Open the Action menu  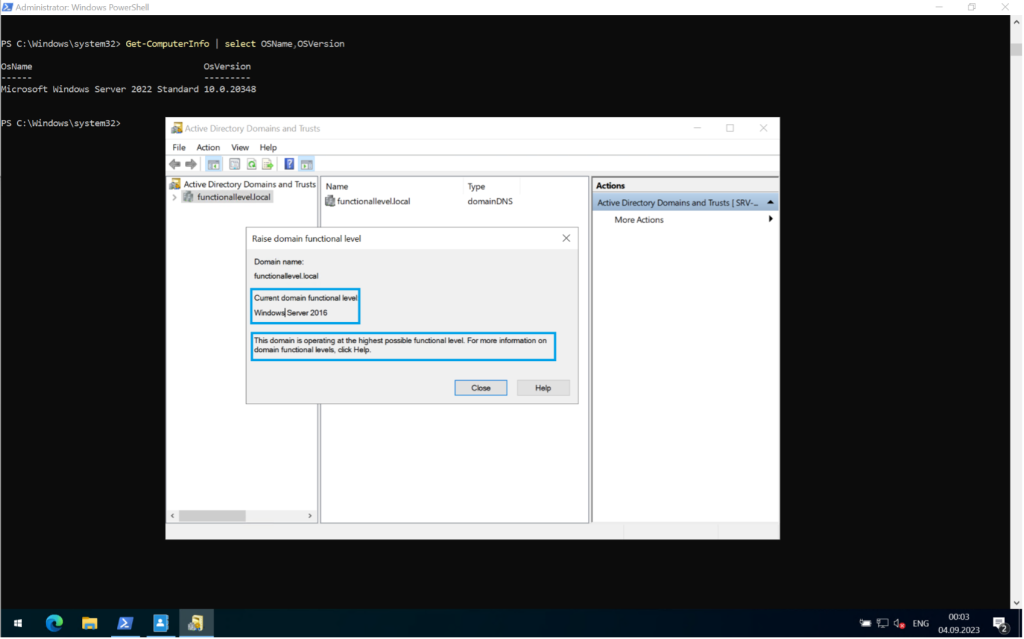(208, 147)
